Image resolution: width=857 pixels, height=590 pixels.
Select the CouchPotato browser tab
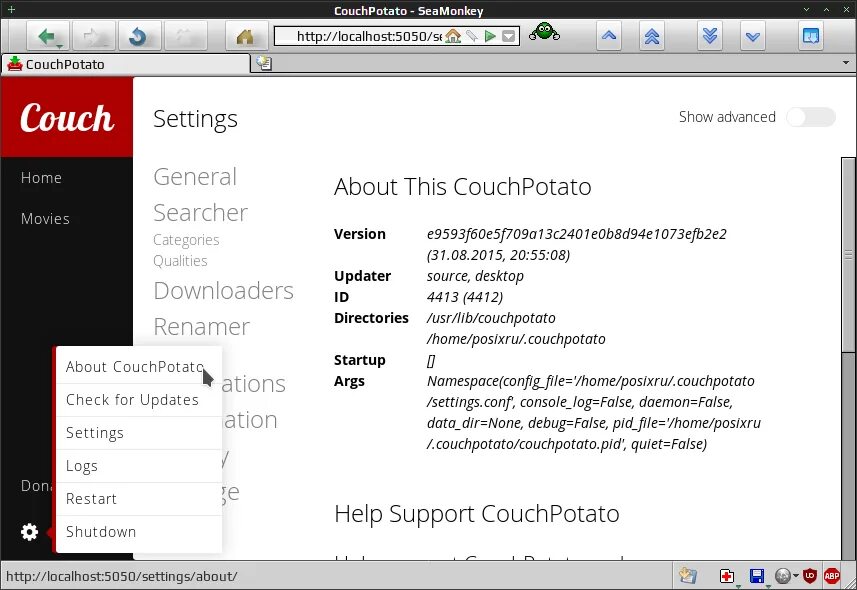pyautogui.click(x=125, y=64)
